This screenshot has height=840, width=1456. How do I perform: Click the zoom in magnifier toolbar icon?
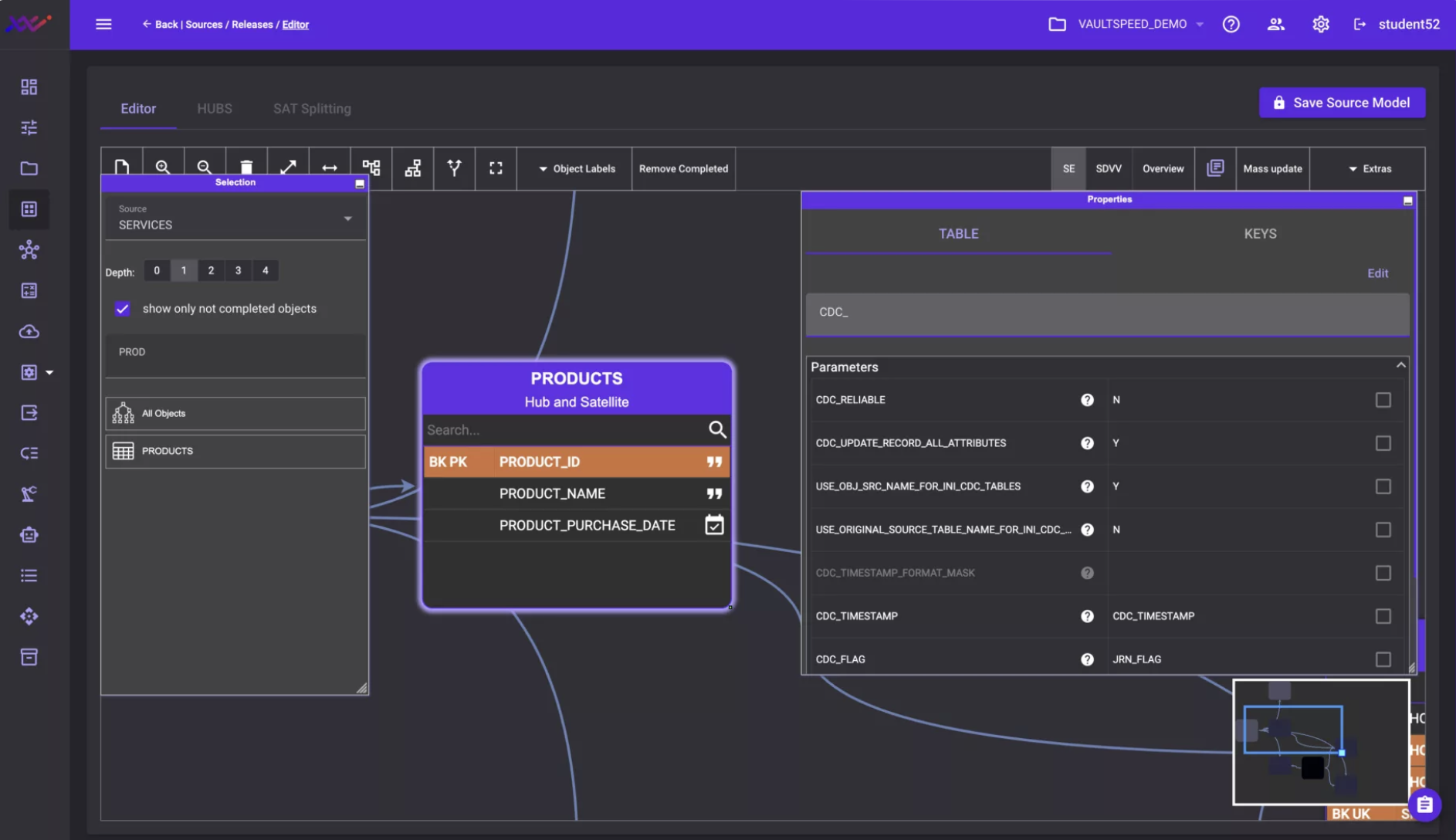[163, 167]
